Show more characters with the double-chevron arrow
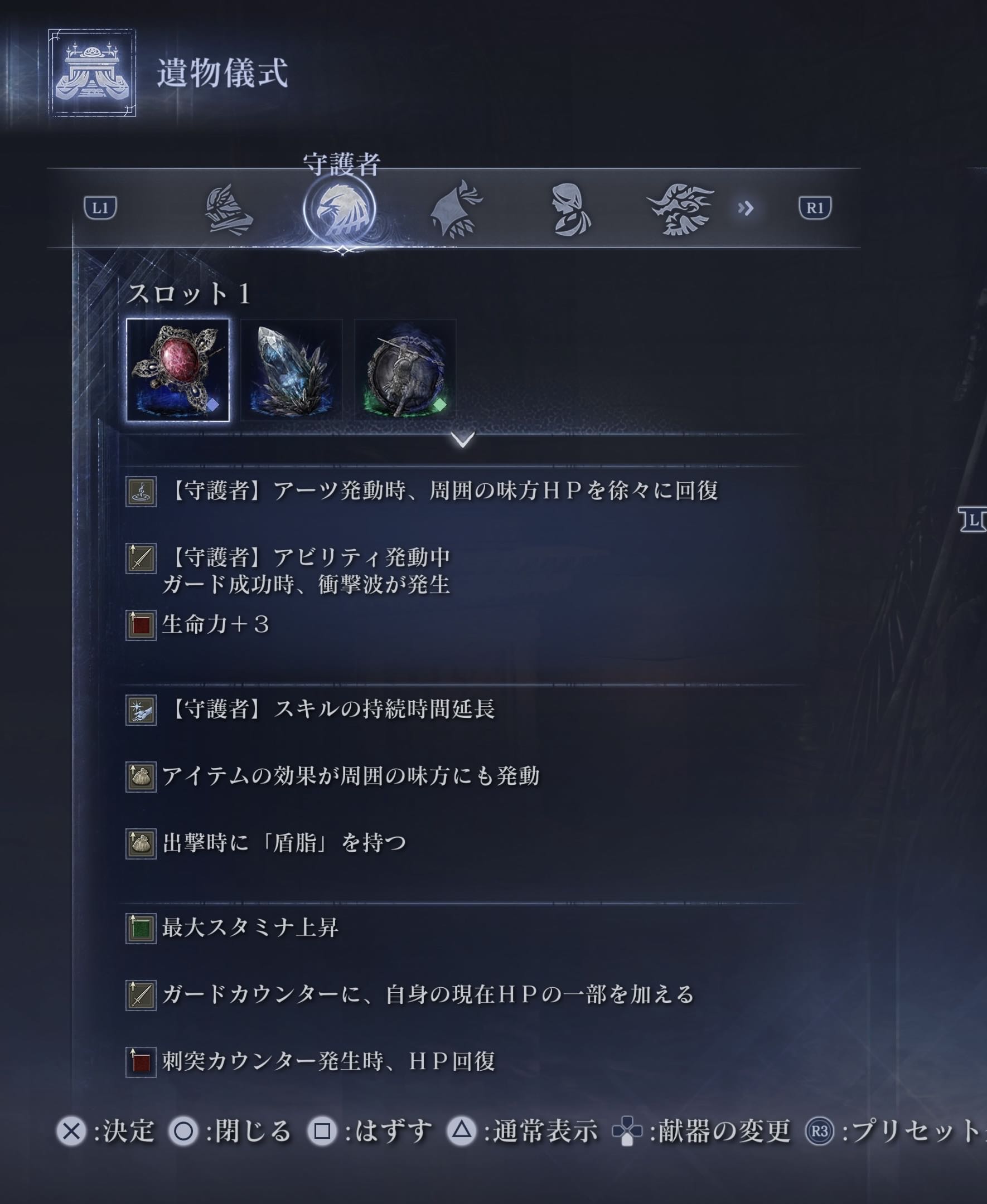987x1204 pixels. 746,208
